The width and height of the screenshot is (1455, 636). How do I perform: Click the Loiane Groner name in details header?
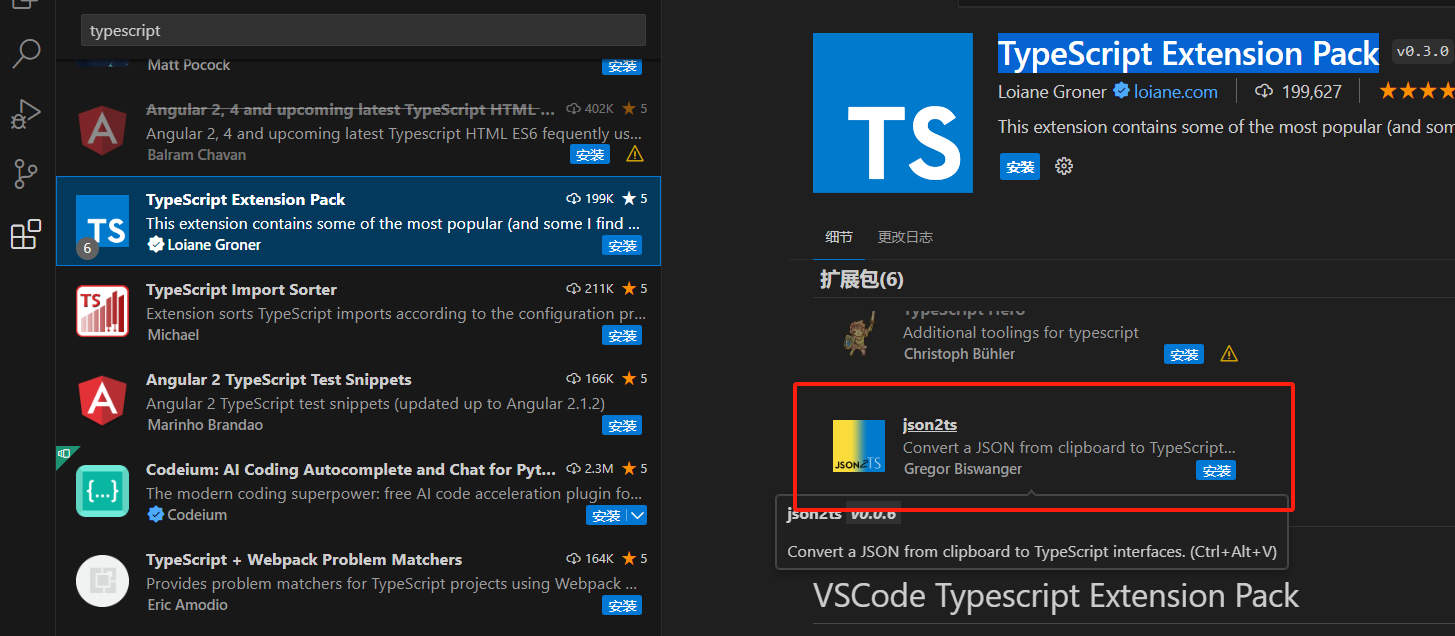click(1052, 92)
